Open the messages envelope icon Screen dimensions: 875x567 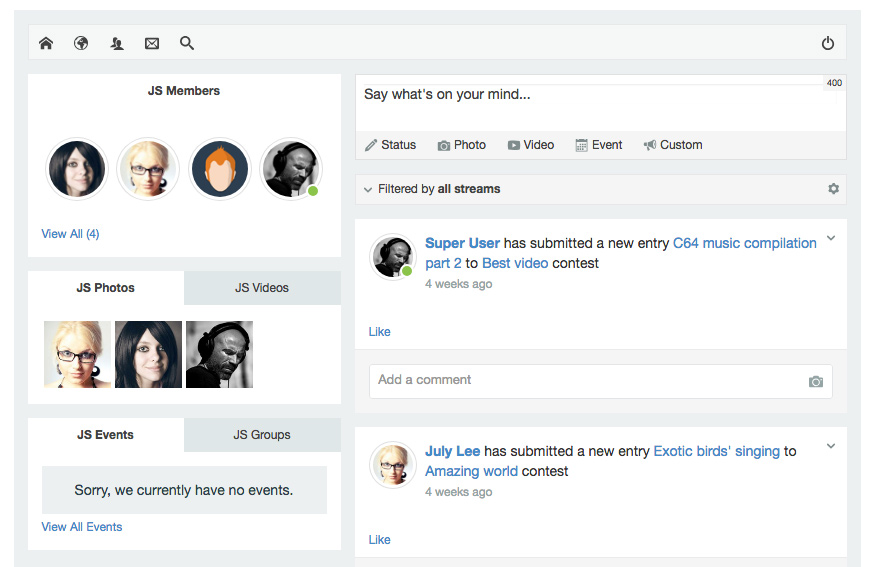coord(152,43)
